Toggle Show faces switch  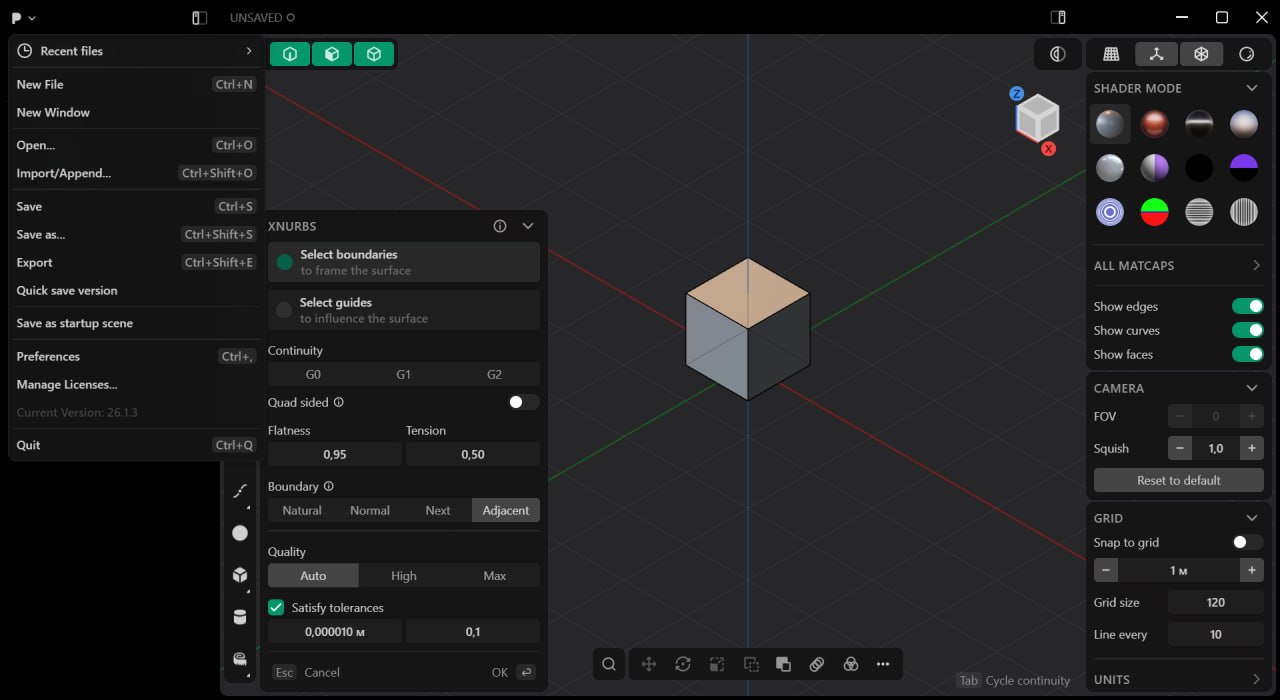click(1247, 354)
